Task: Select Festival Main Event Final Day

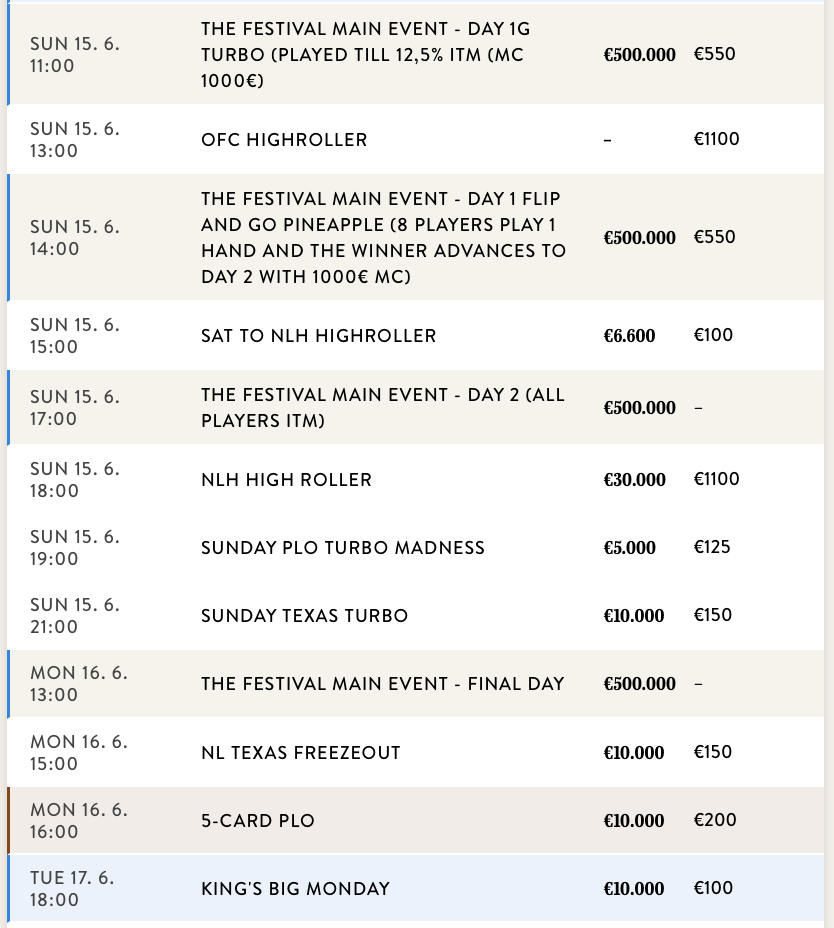Action: click(x=382, y=684)
